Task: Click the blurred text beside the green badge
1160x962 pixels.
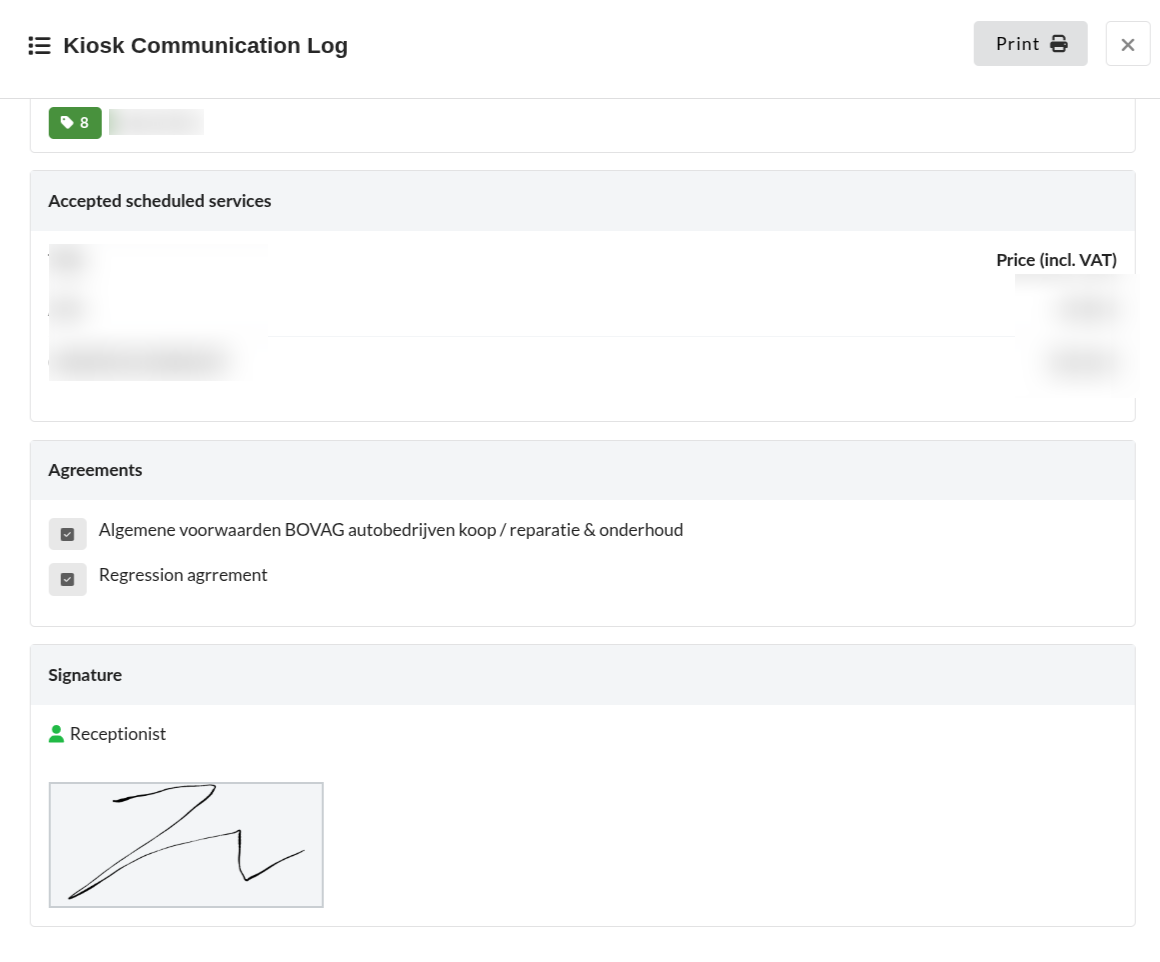Action: pos(156,122)
